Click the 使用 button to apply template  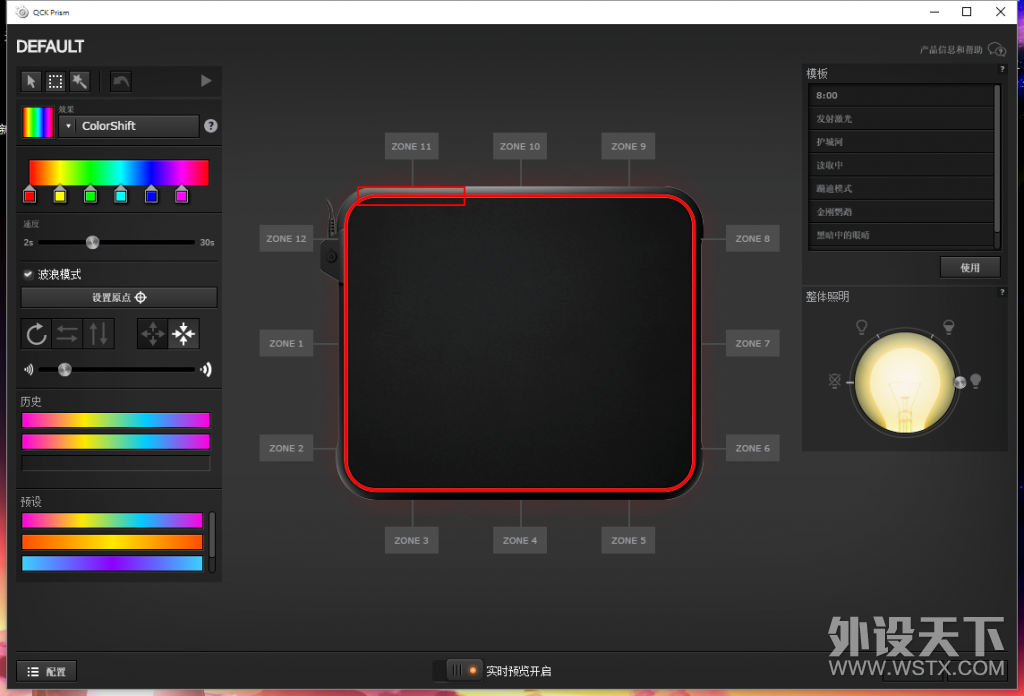click(x=969, y=267)
